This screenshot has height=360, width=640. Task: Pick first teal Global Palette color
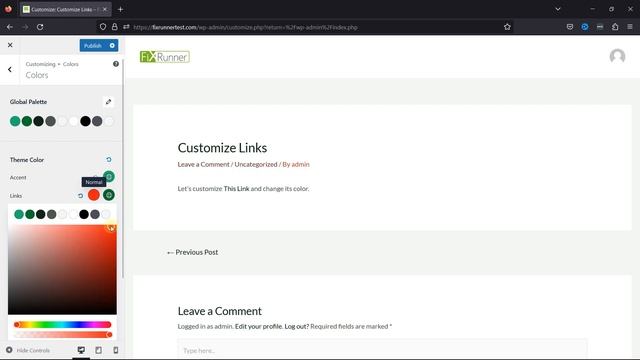(x=15, y=121)
